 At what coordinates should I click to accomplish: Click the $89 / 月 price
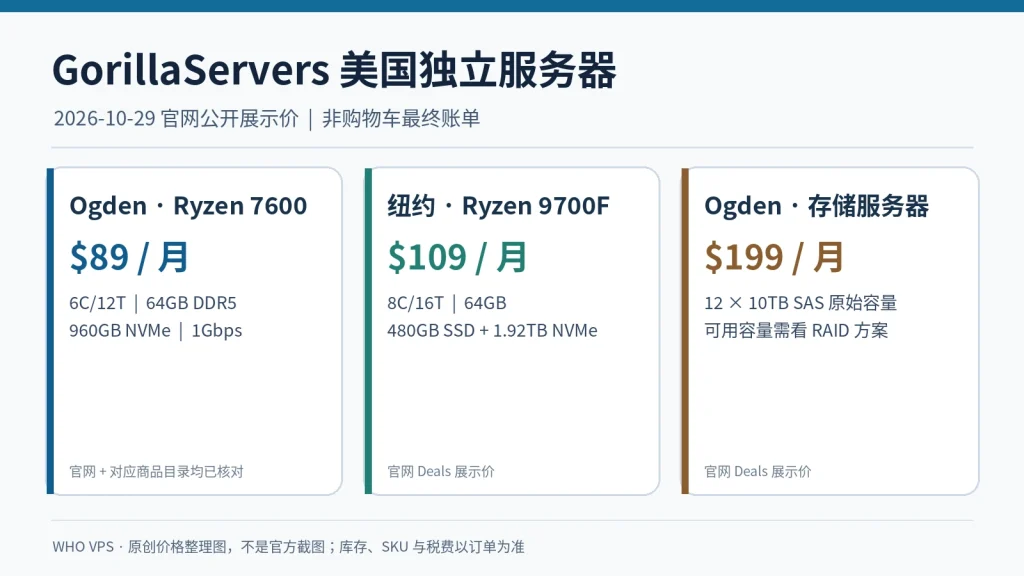(129, 257)
